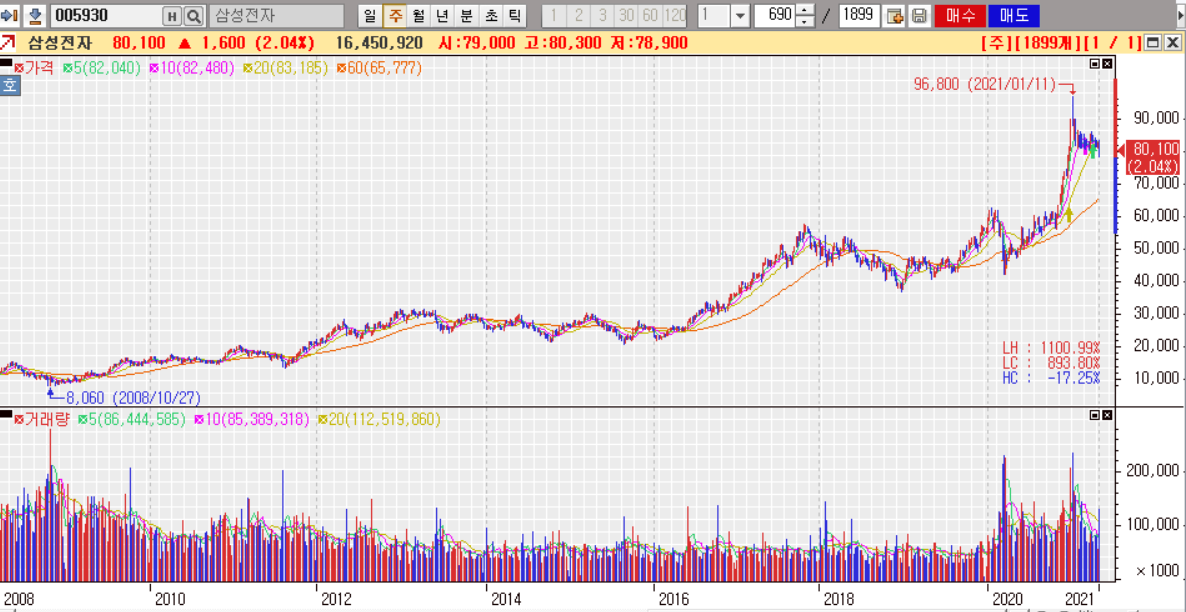This screenshot has height=612, width=1186.
Task: Click the 96,800 (2021/01/11) high label
Action: point(984,85)
